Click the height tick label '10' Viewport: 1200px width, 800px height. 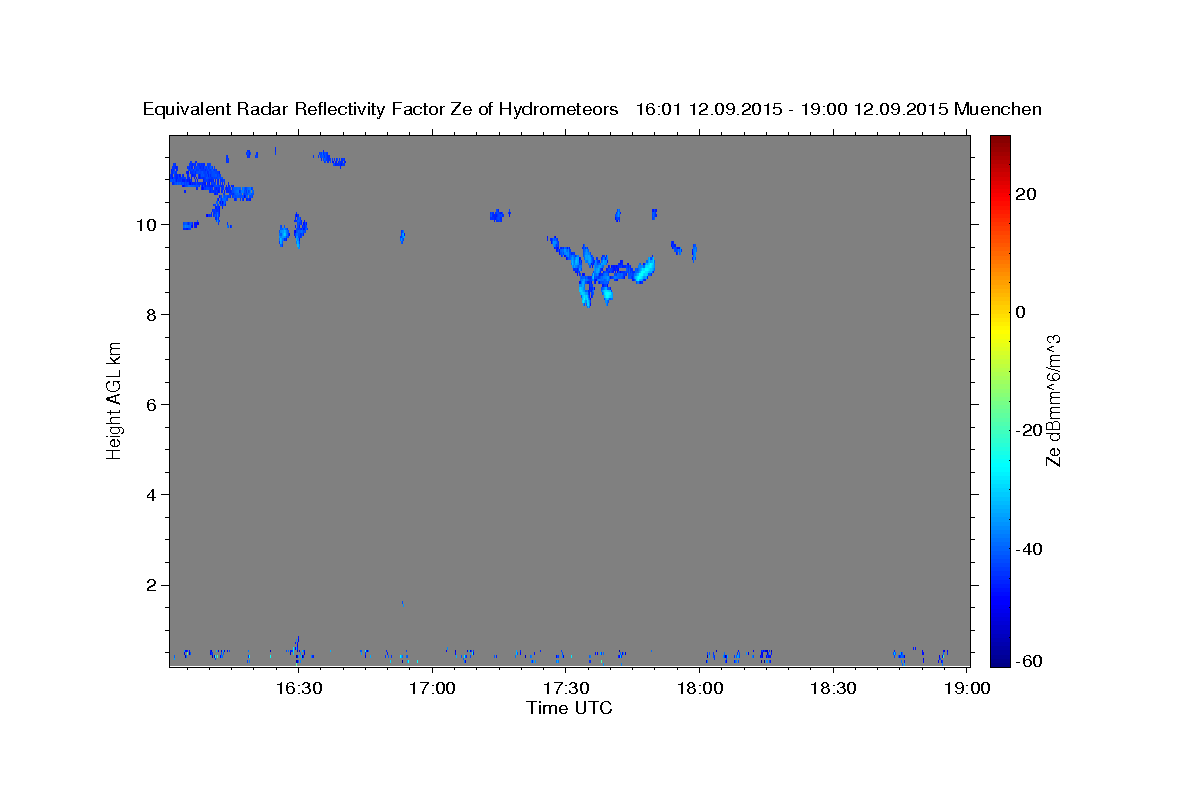148,224
